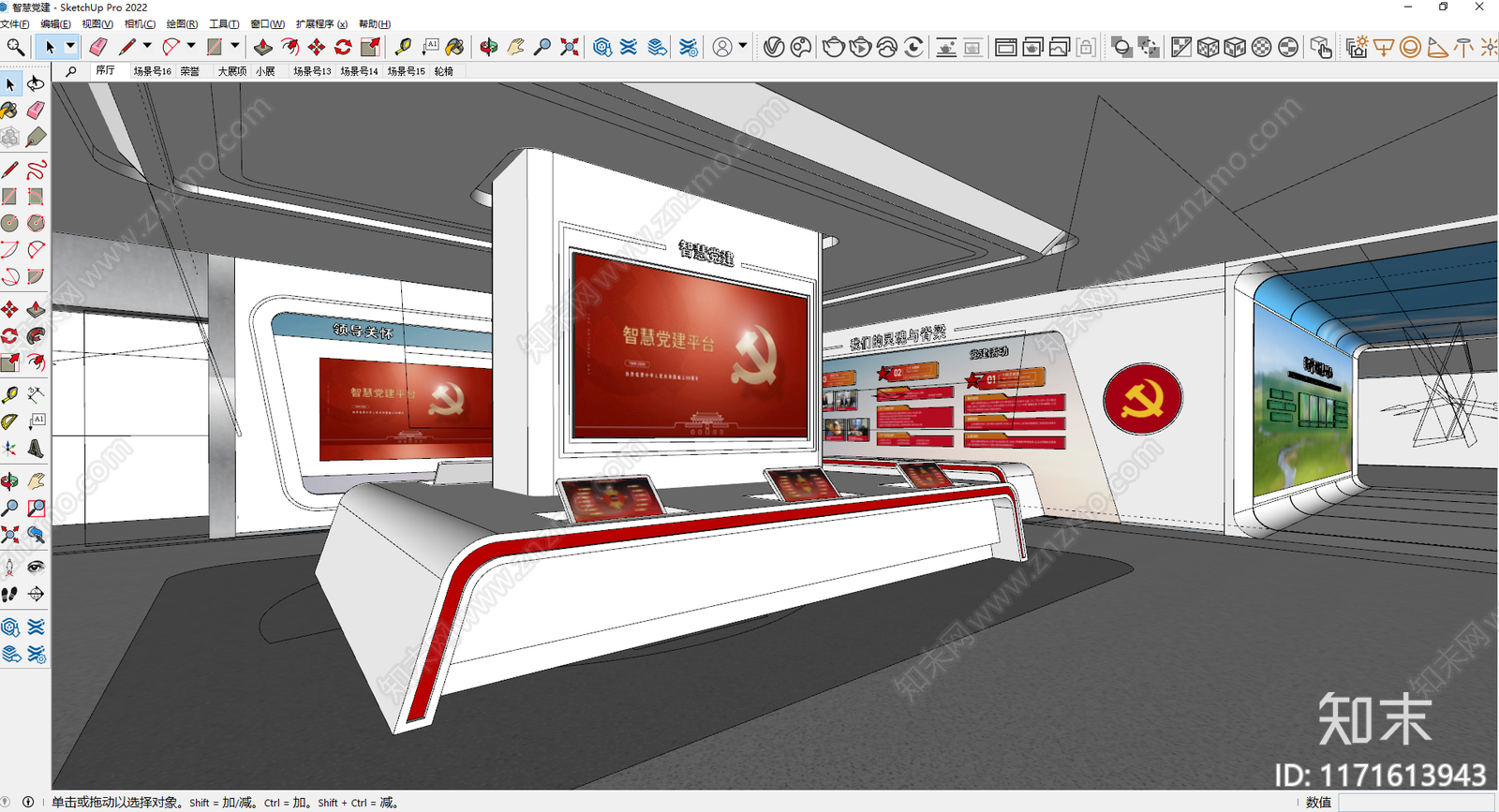Open the 文件(F) menu
The height and width of the screenshot is (812, 1499).
(14, 24)
